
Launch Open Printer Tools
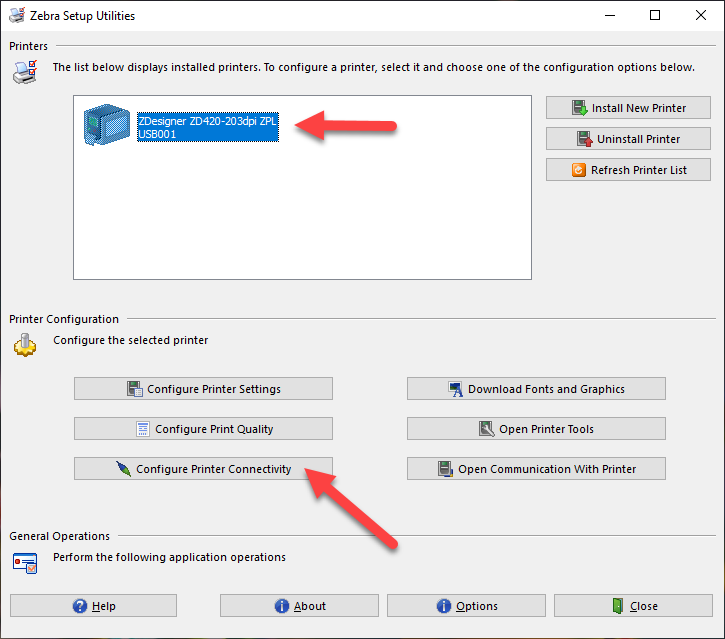536,429
